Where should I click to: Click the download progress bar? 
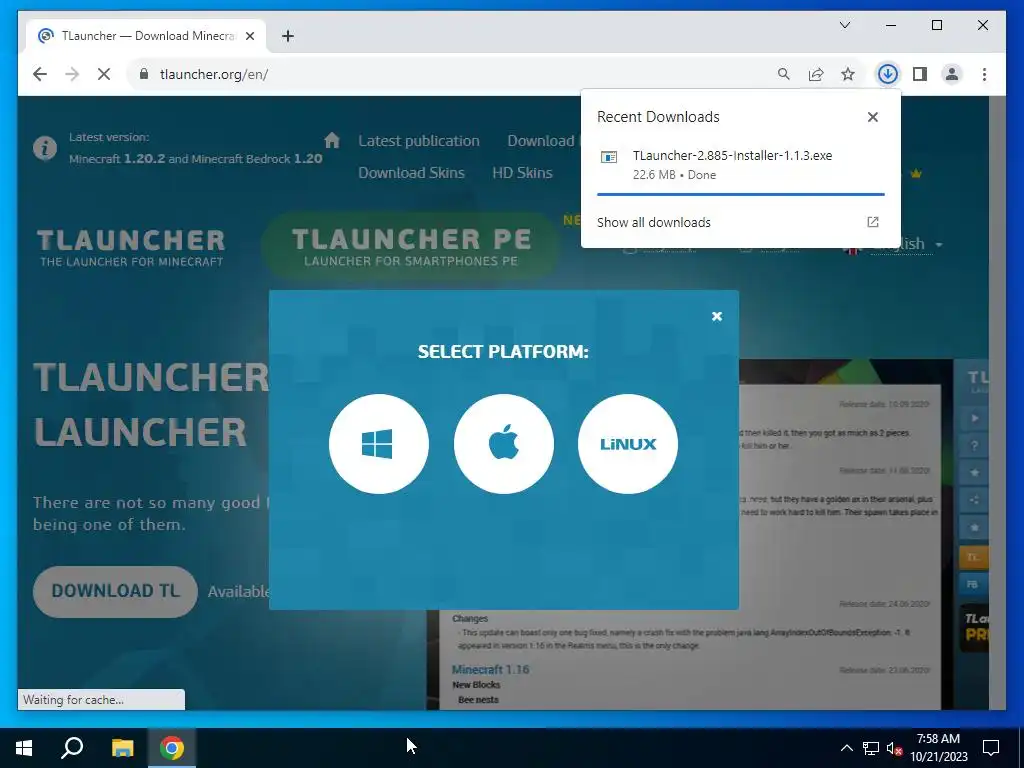point(741,194)
